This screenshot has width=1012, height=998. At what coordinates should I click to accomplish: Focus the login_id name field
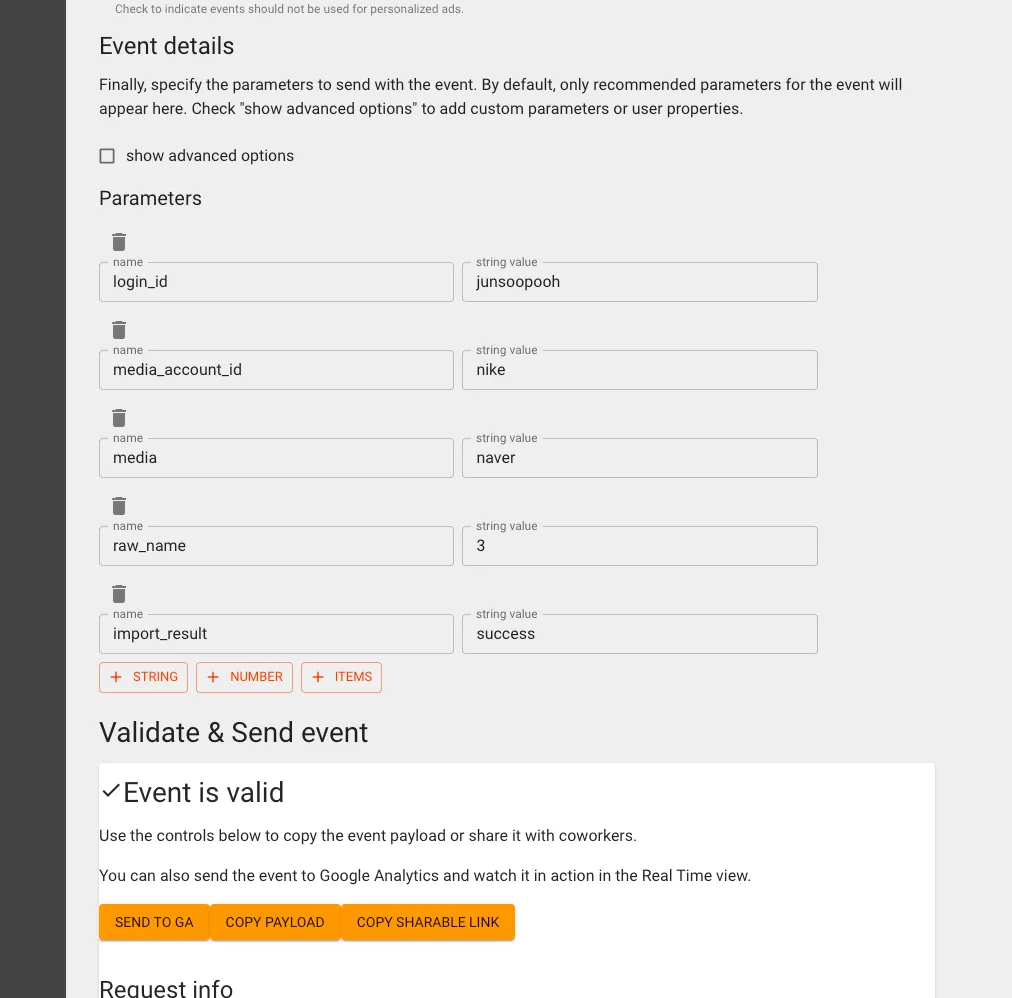(276, 282)
